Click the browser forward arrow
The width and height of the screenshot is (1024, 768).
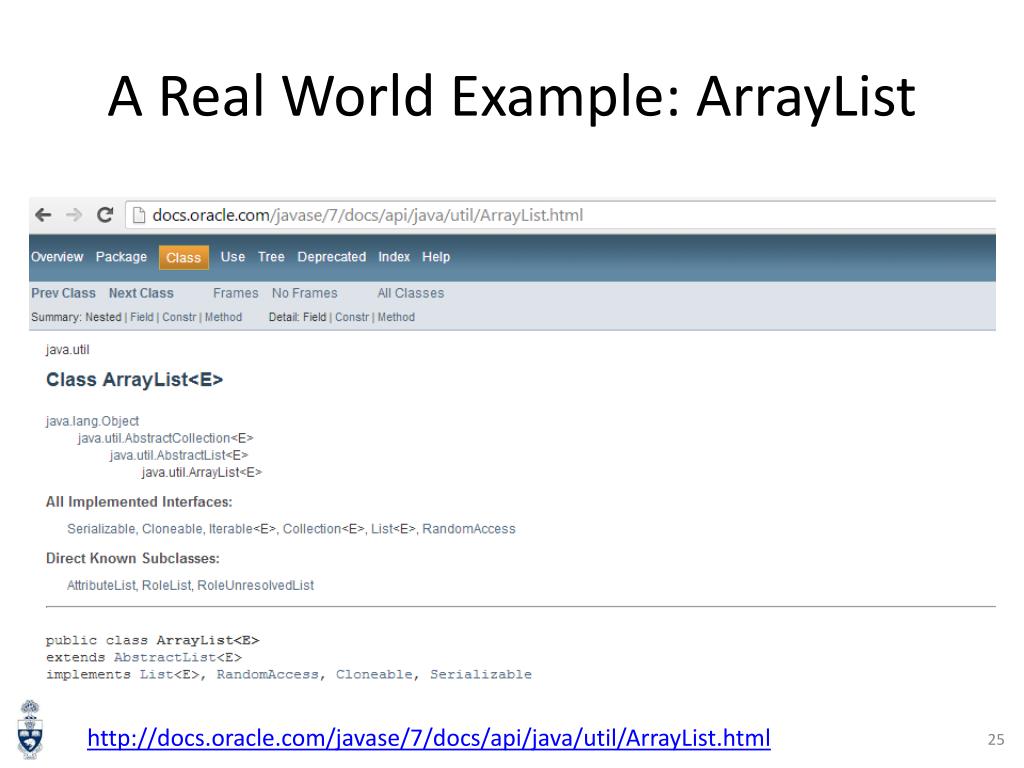tap(74, 215)
